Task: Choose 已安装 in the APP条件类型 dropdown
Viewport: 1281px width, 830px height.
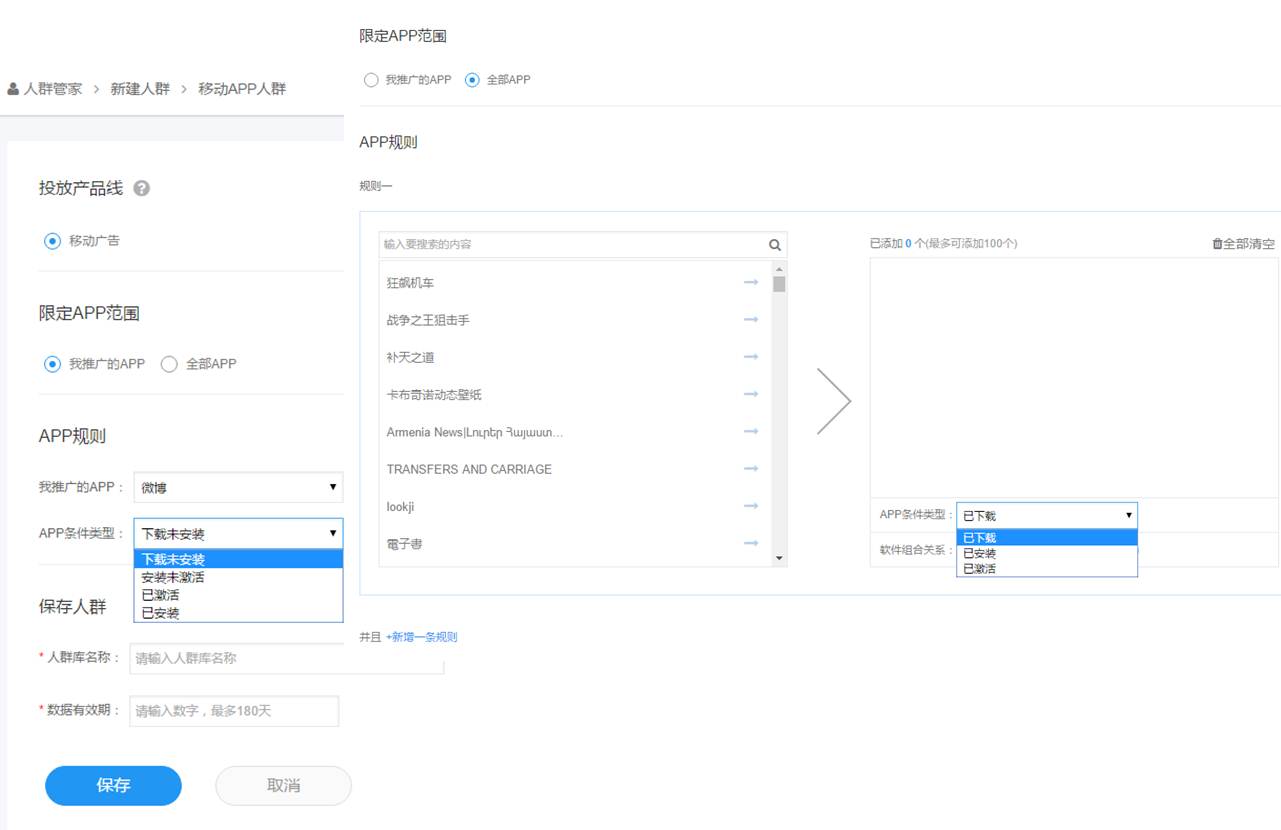Action: click(981, 553)
